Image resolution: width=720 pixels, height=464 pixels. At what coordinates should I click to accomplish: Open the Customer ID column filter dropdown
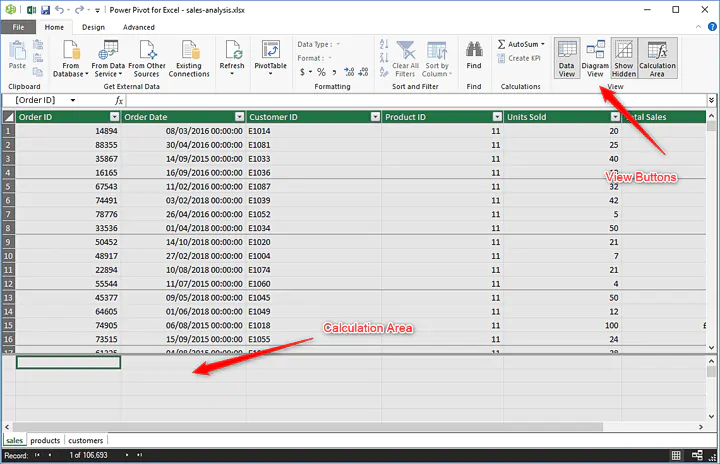(x=375, y=117)
